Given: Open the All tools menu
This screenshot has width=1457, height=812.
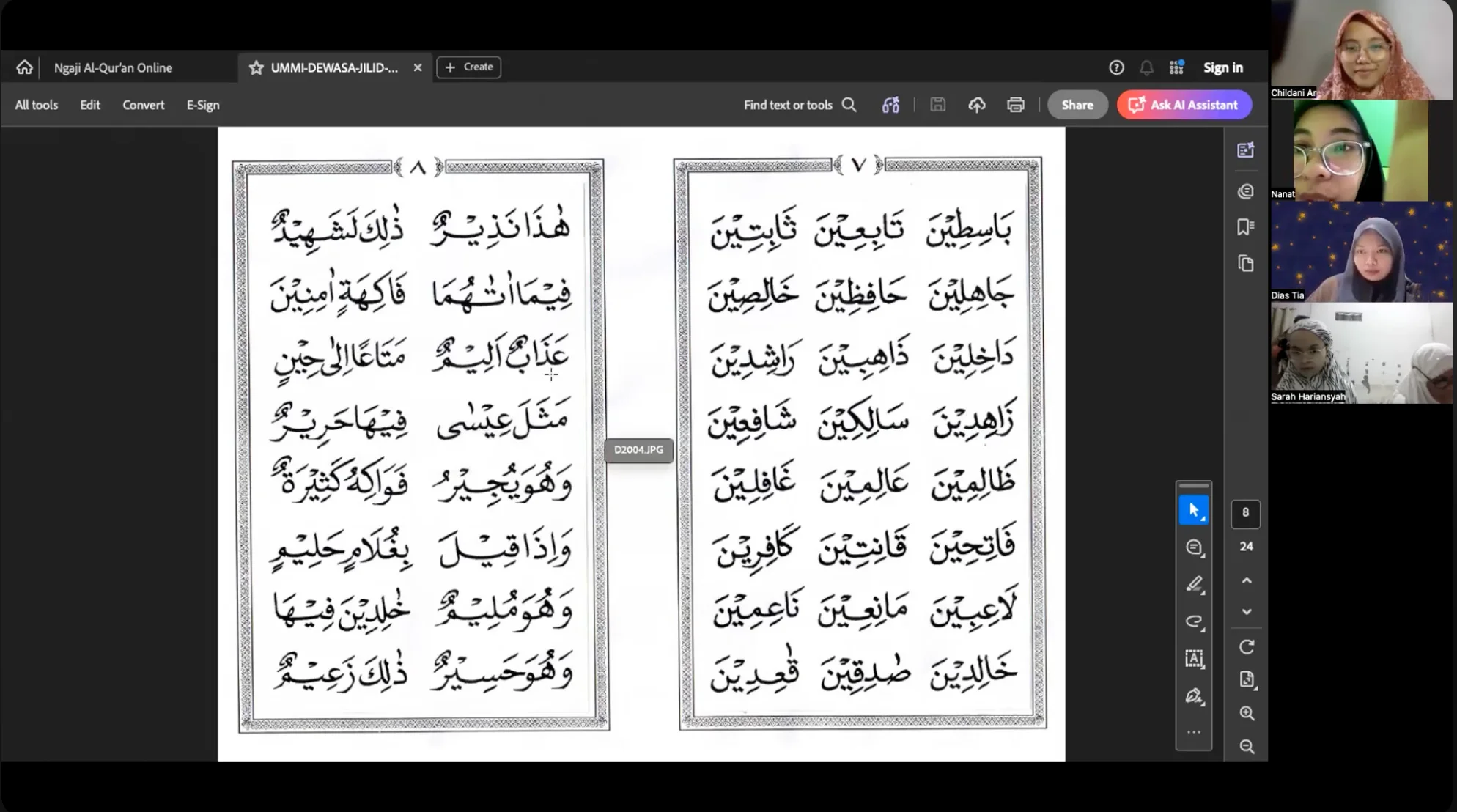Looking at the screenshot, I should pos(36,105).
